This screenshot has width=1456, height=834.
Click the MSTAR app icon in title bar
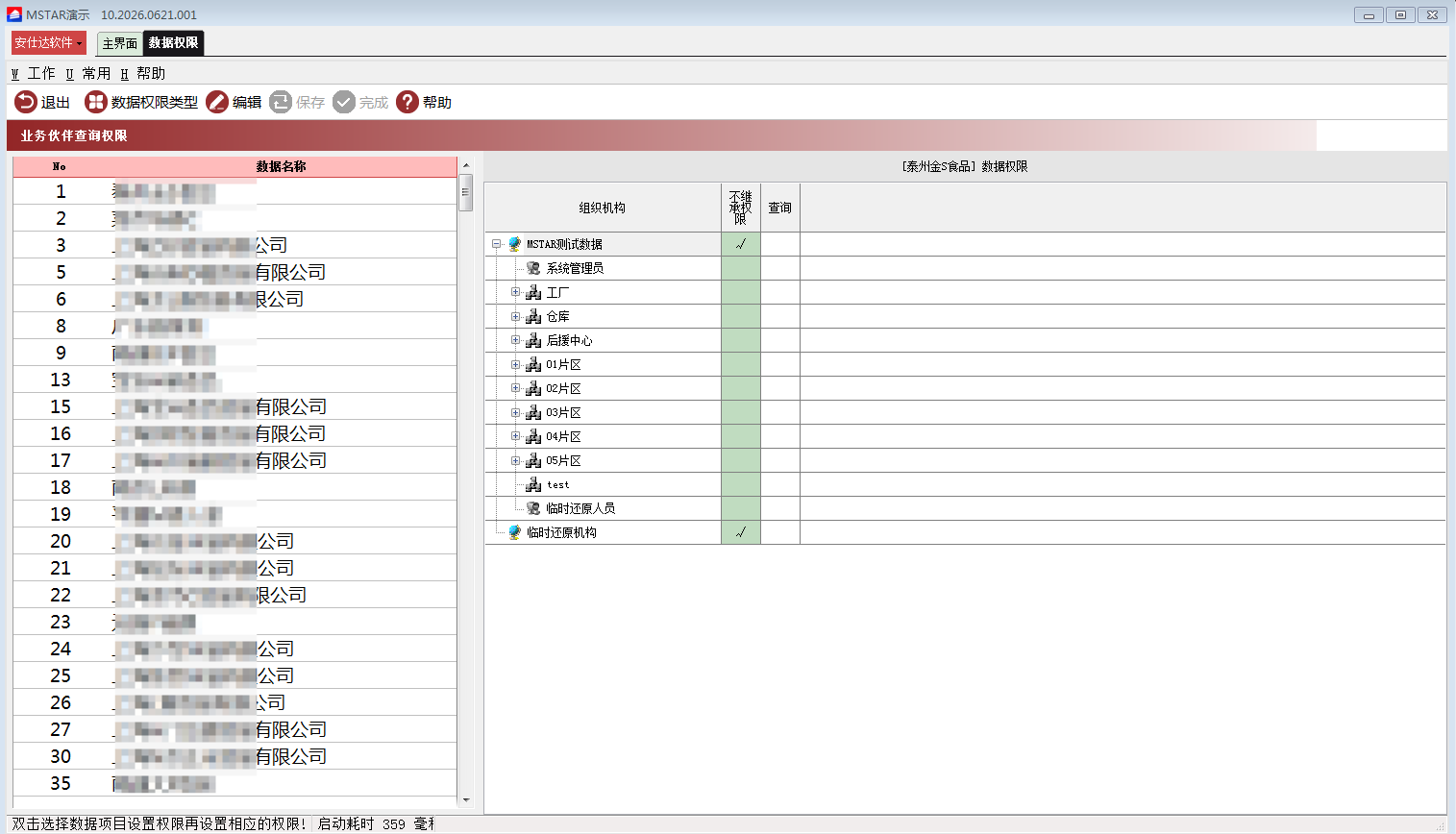click(14, 14)
